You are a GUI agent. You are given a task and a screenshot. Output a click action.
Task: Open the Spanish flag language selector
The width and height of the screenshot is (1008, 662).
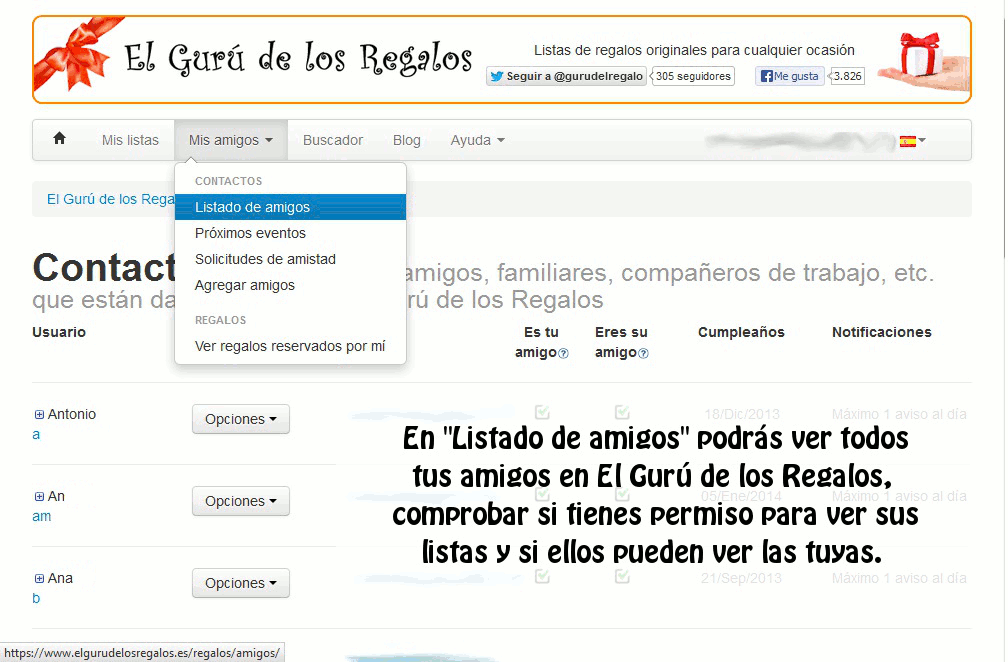coord(911,141)
